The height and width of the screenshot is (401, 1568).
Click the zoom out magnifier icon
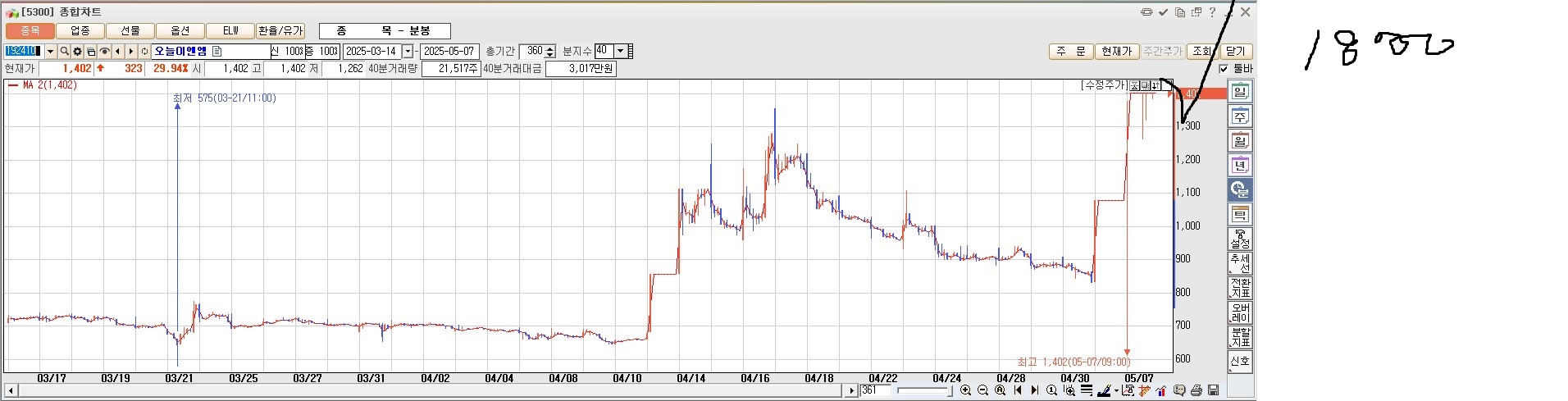982,390
